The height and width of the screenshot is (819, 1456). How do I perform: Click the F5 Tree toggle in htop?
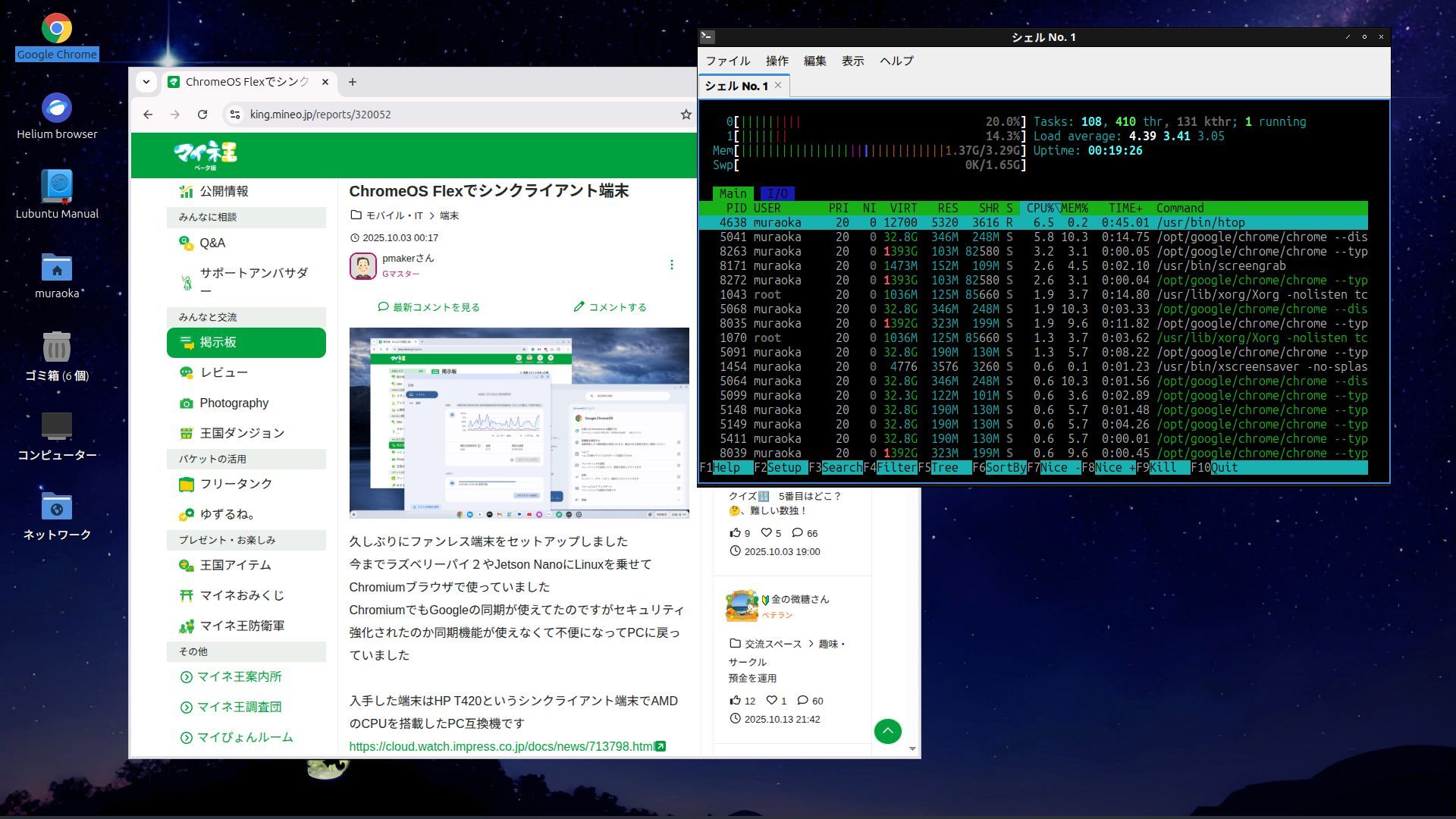(944, 468)
